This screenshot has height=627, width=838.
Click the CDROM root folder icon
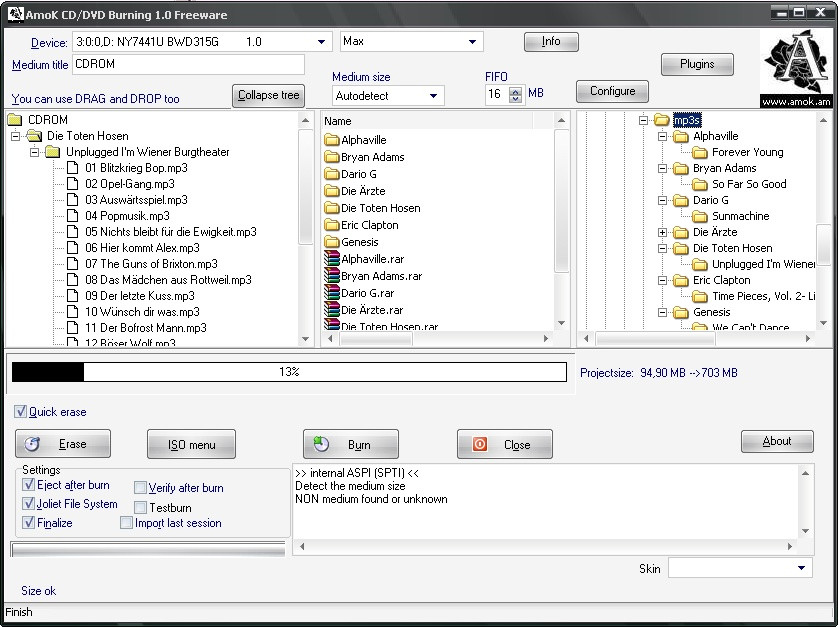point(15,120)
